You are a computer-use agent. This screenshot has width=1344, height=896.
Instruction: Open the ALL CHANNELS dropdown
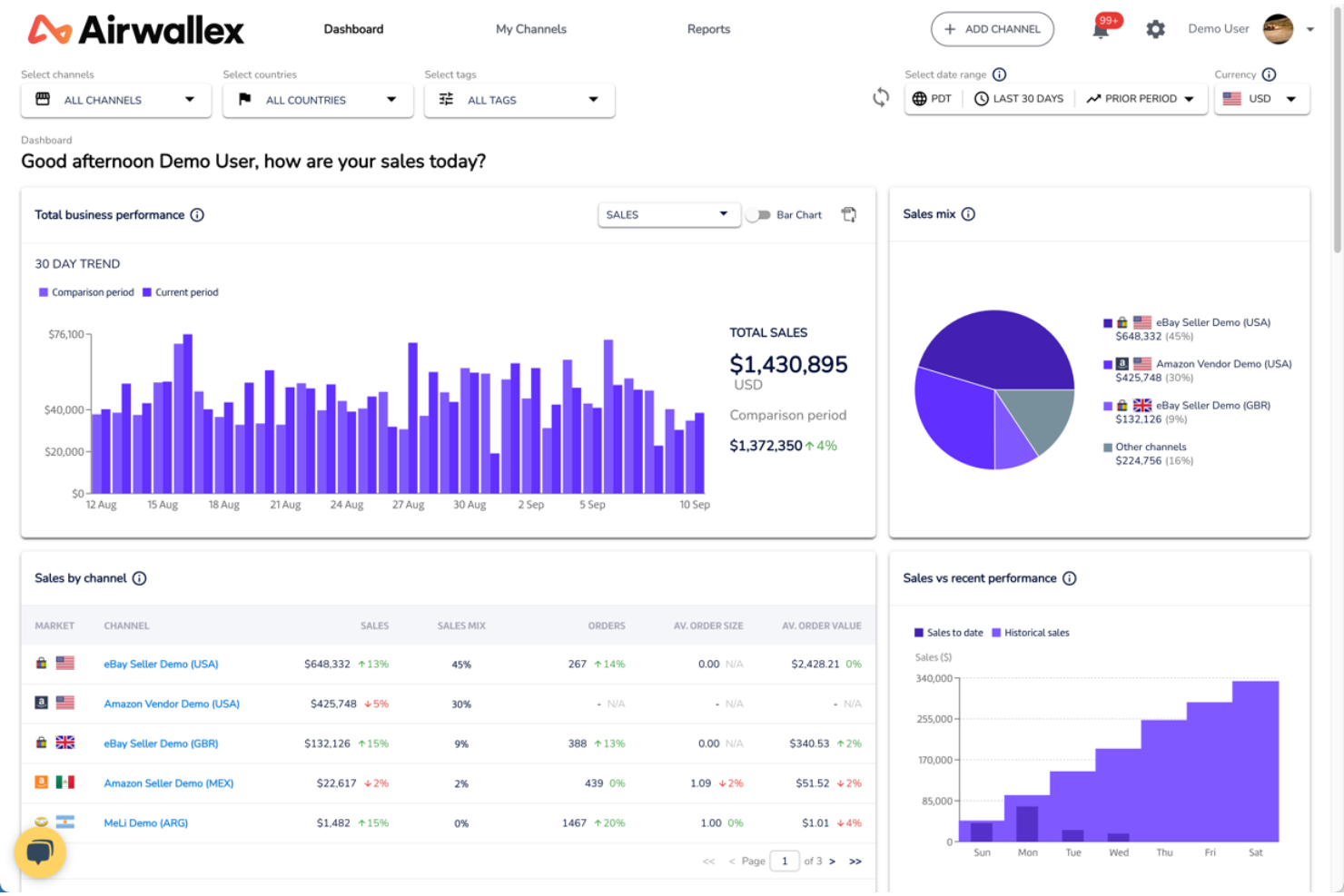tap(115, 100)
